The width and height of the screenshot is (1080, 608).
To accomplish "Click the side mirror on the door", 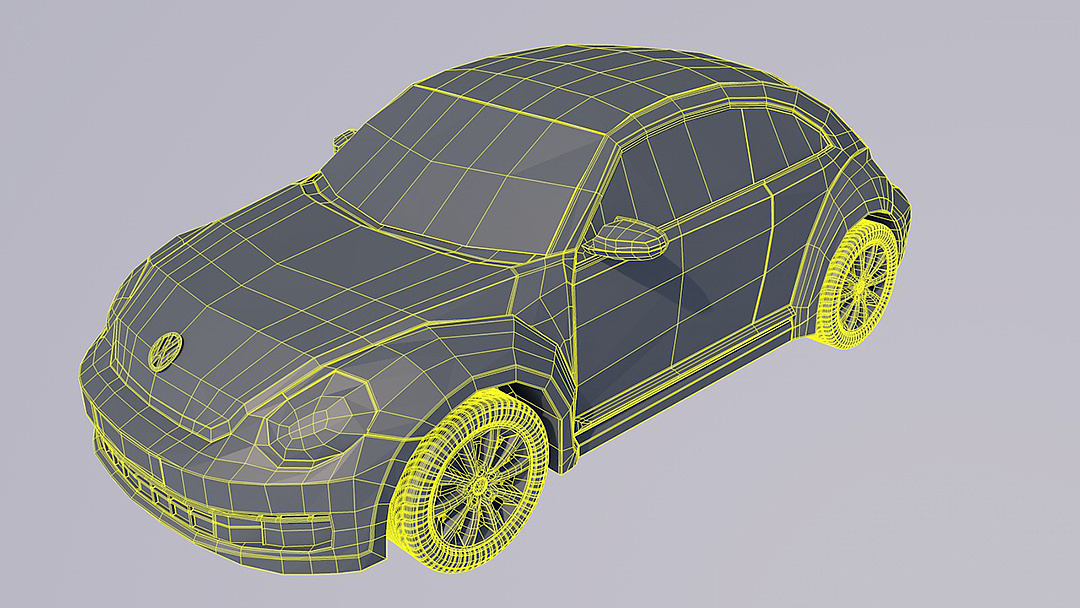I will coord(627,238).
